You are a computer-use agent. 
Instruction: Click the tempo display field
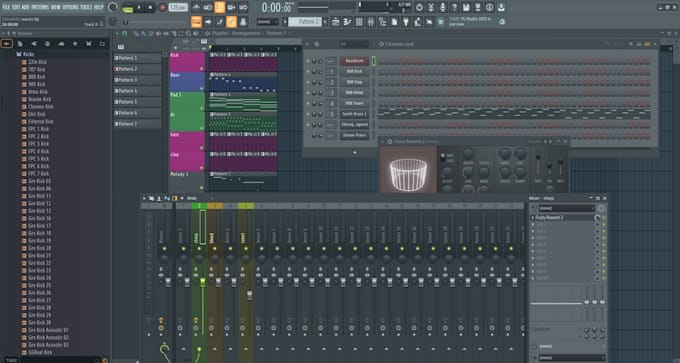[x=178, y=7]
